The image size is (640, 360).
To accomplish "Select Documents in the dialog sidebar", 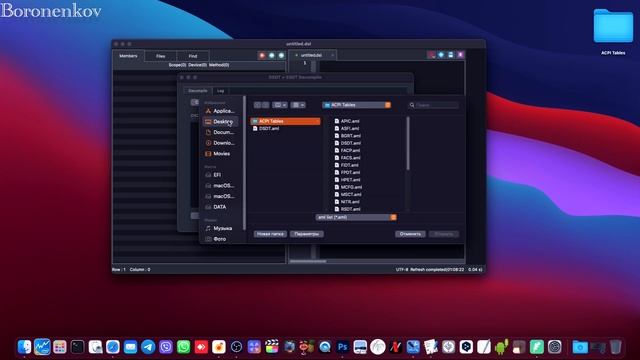I will coord(220,132).
